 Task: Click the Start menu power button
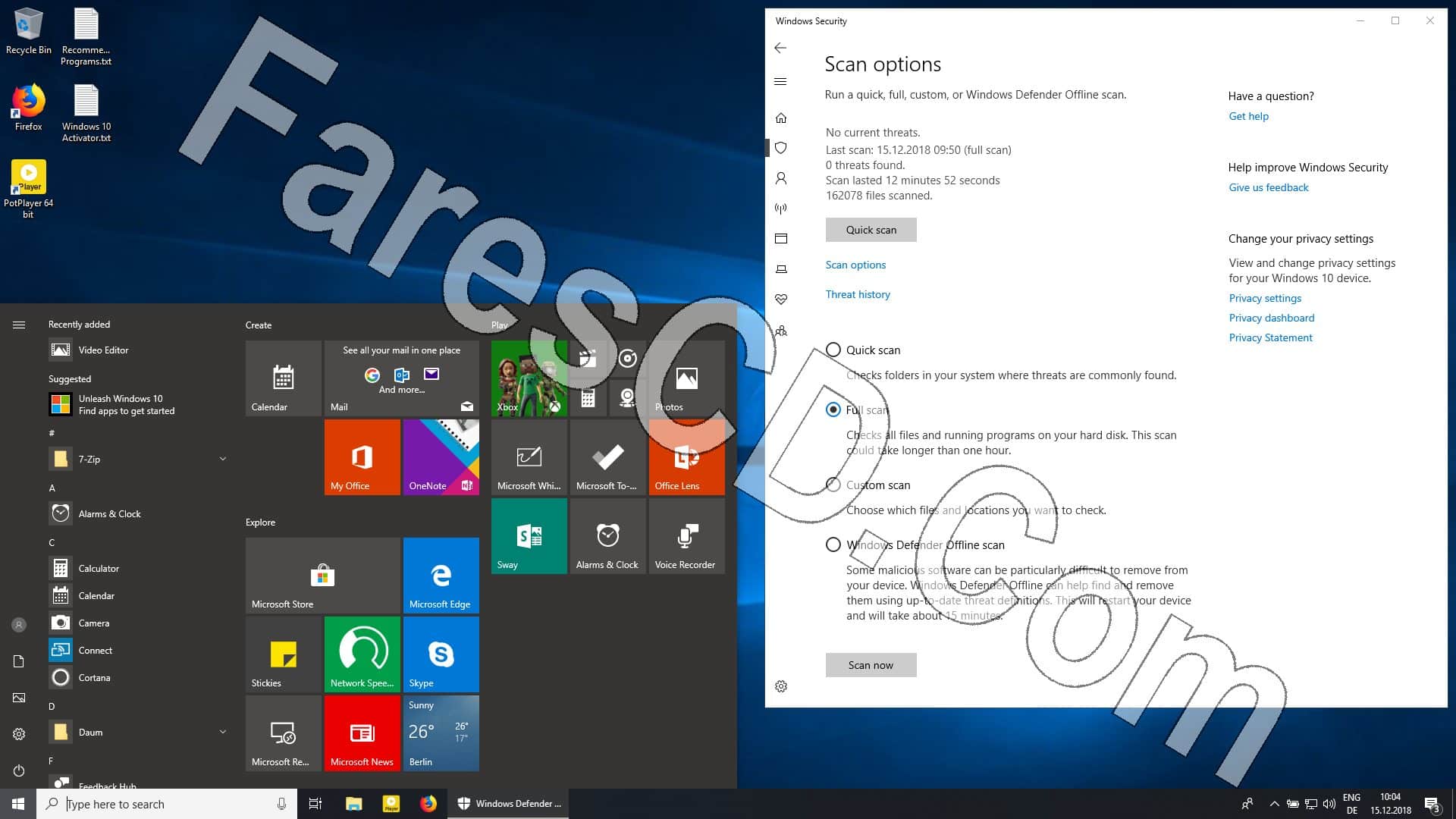coord(19,770)
